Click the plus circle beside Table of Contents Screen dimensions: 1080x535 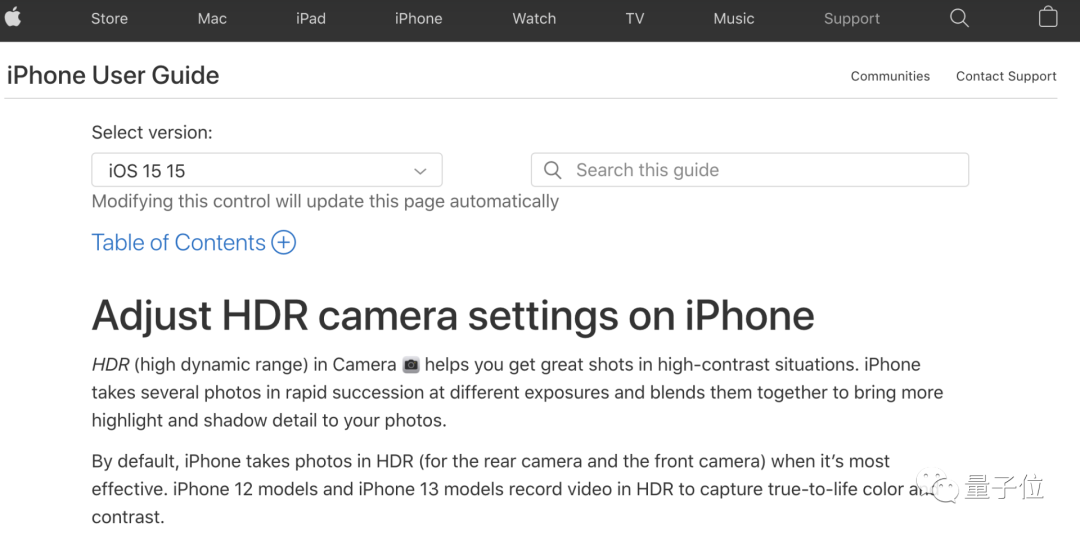point(284,242)
